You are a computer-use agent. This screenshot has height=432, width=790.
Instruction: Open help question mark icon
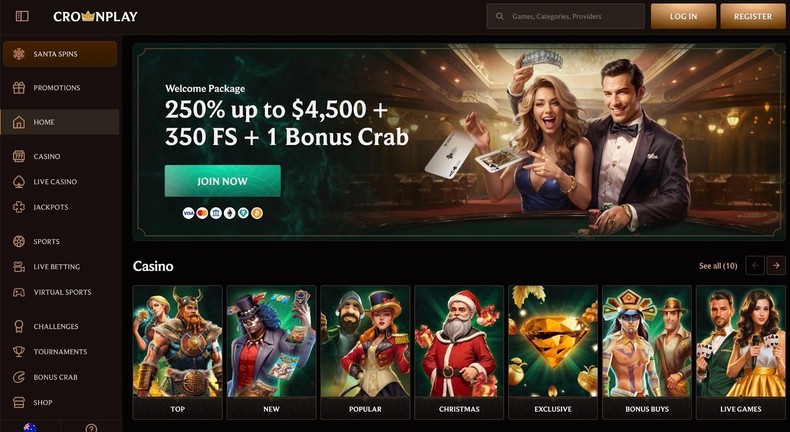(91, 428)
